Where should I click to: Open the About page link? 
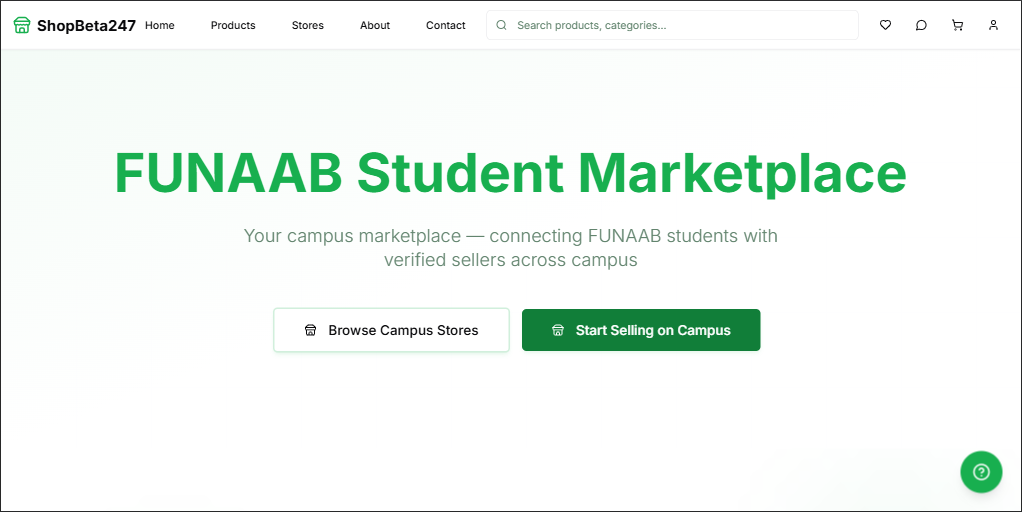click(375, 25)
